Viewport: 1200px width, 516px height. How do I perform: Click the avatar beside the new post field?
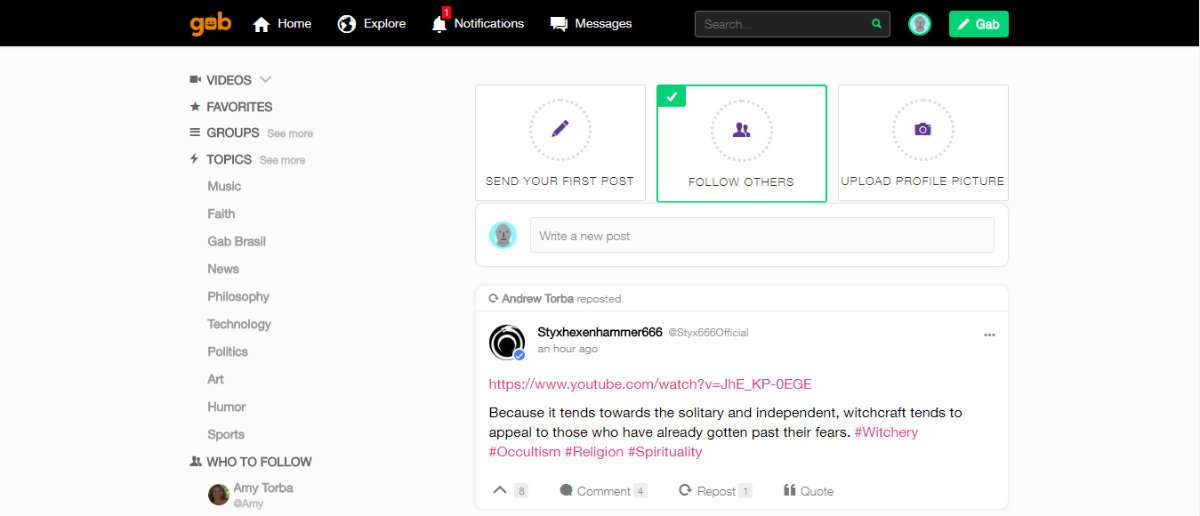(503, 235)
